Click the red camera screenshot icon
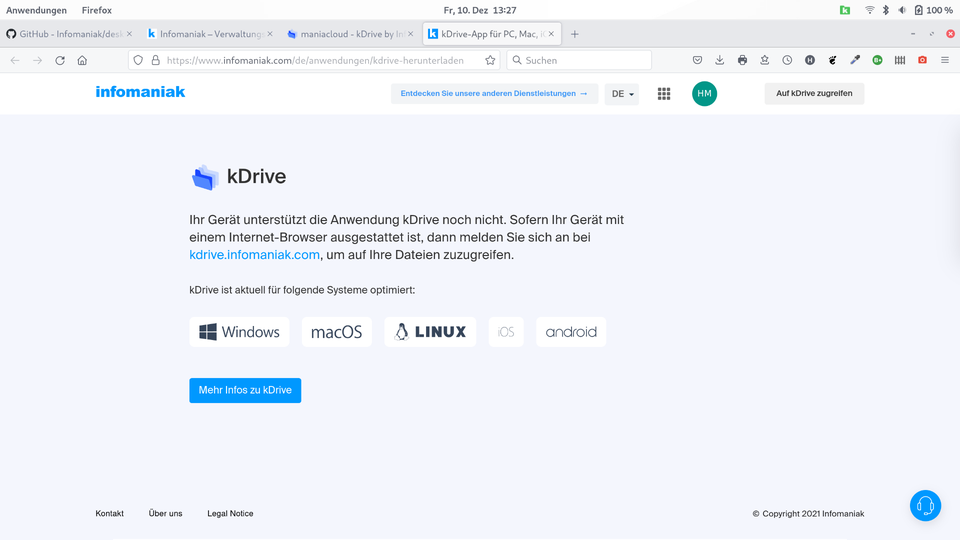The height and width of the screenshot is (540, 960). tap(922, 60)
